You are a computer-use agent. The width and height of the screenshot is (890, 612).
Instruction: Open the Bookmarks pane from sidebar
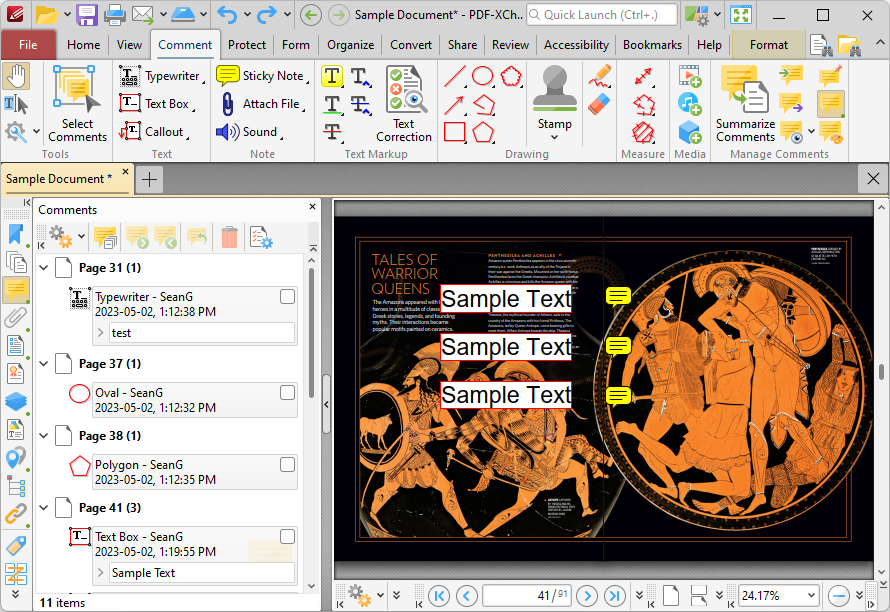[x=16, y=234]
